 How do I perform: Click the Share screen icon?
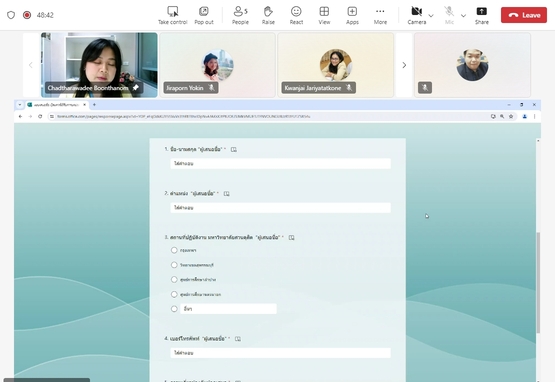pyautogui.click(x=481, y=15)
